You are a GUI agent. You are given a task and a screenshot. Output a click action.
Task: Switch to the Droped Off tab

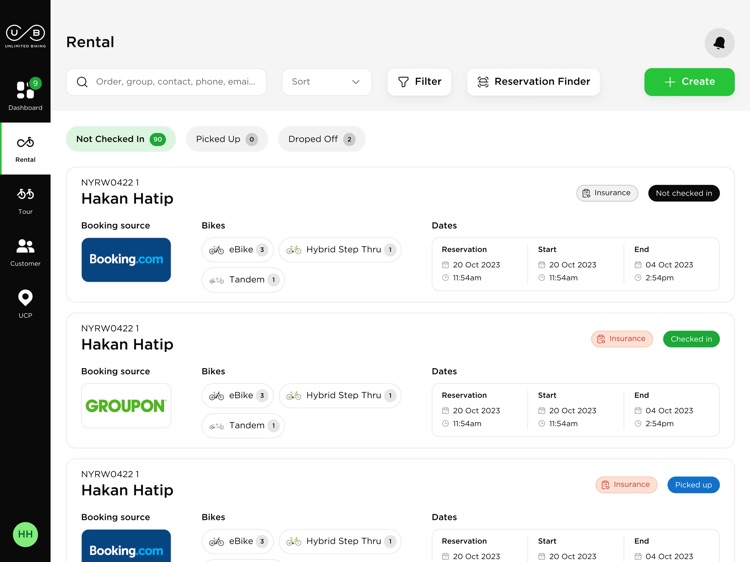pos(321,139)
